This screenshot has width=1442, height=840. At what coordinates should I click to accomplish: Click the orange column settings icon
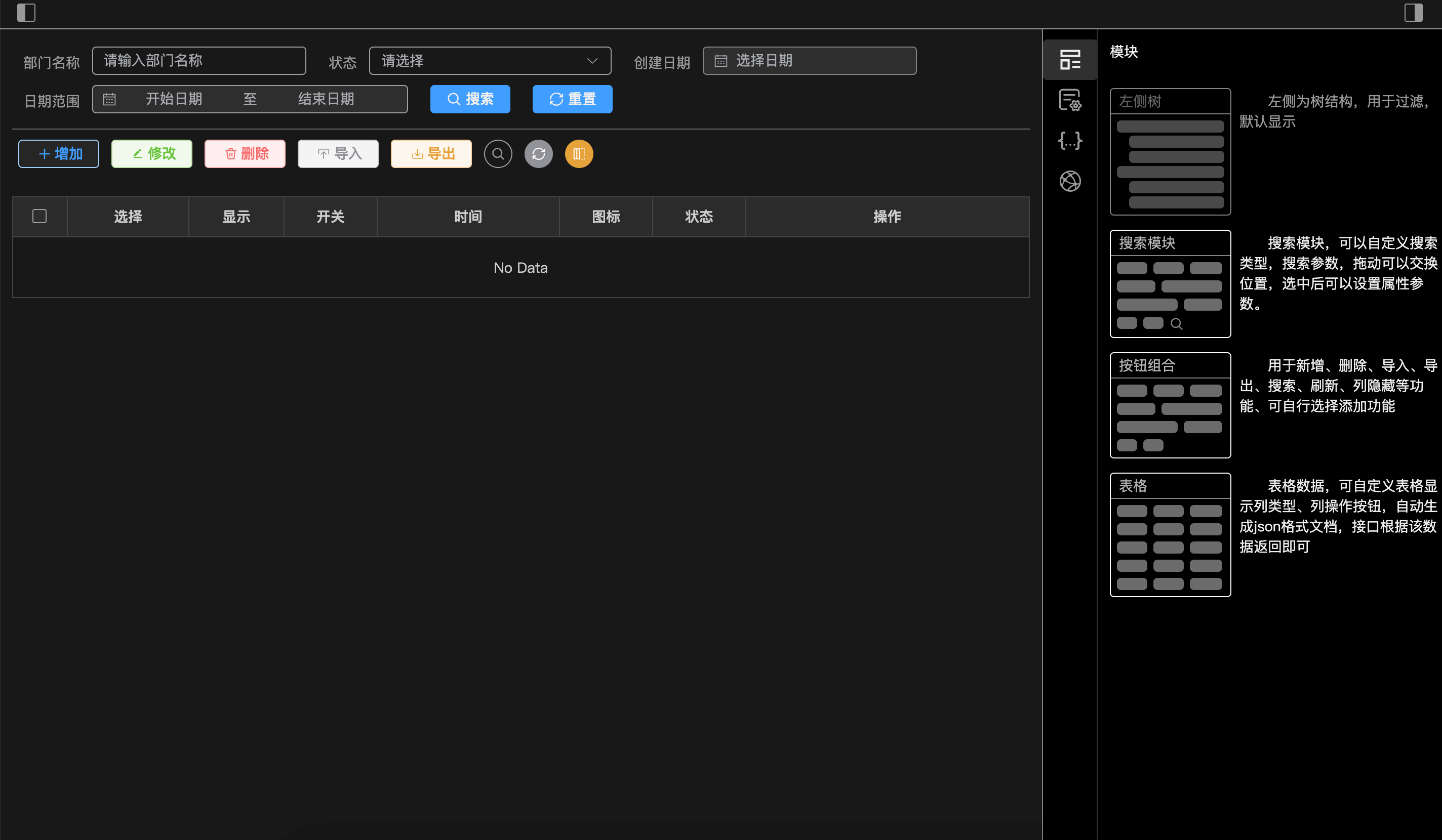click(579, 154)
